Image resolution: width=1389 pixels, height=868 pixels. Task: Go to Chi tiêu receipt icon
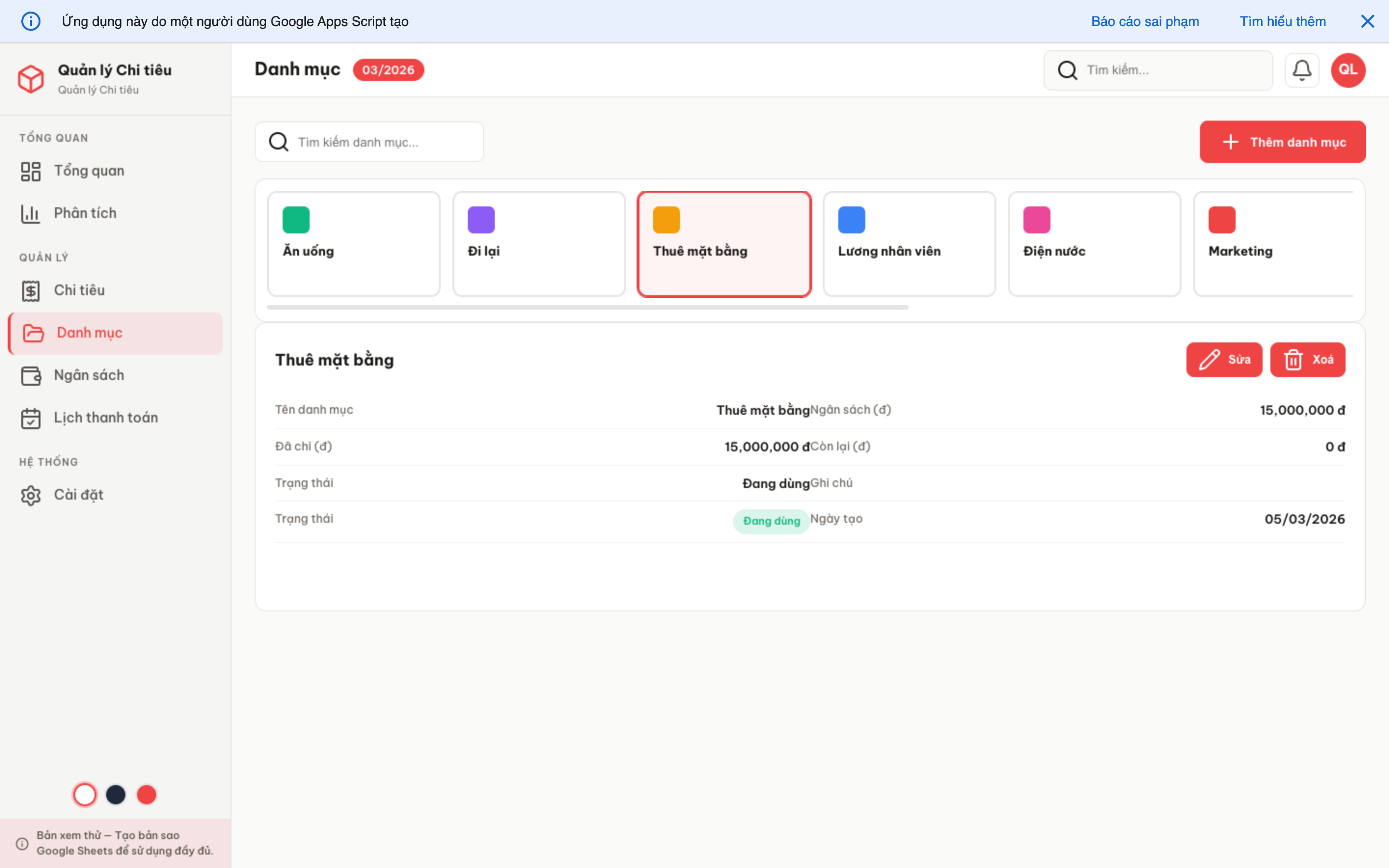(x=31, y=290)
